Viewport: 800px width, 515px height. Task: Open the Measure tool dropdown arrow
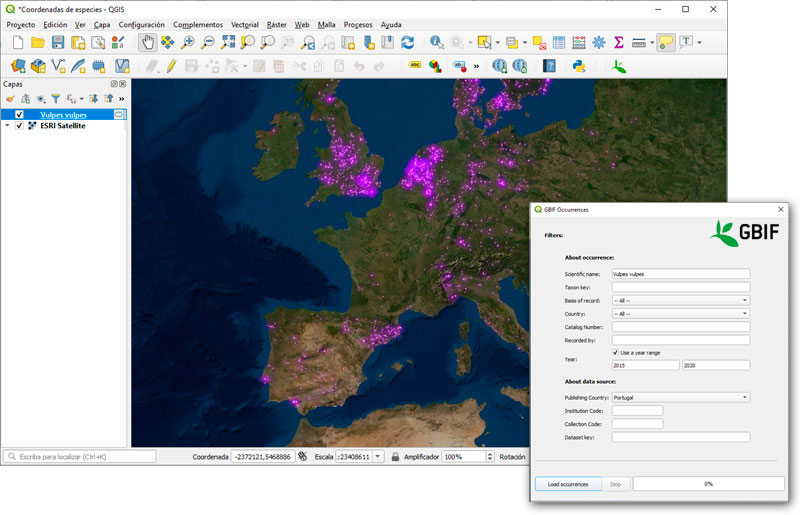[652, 43]
